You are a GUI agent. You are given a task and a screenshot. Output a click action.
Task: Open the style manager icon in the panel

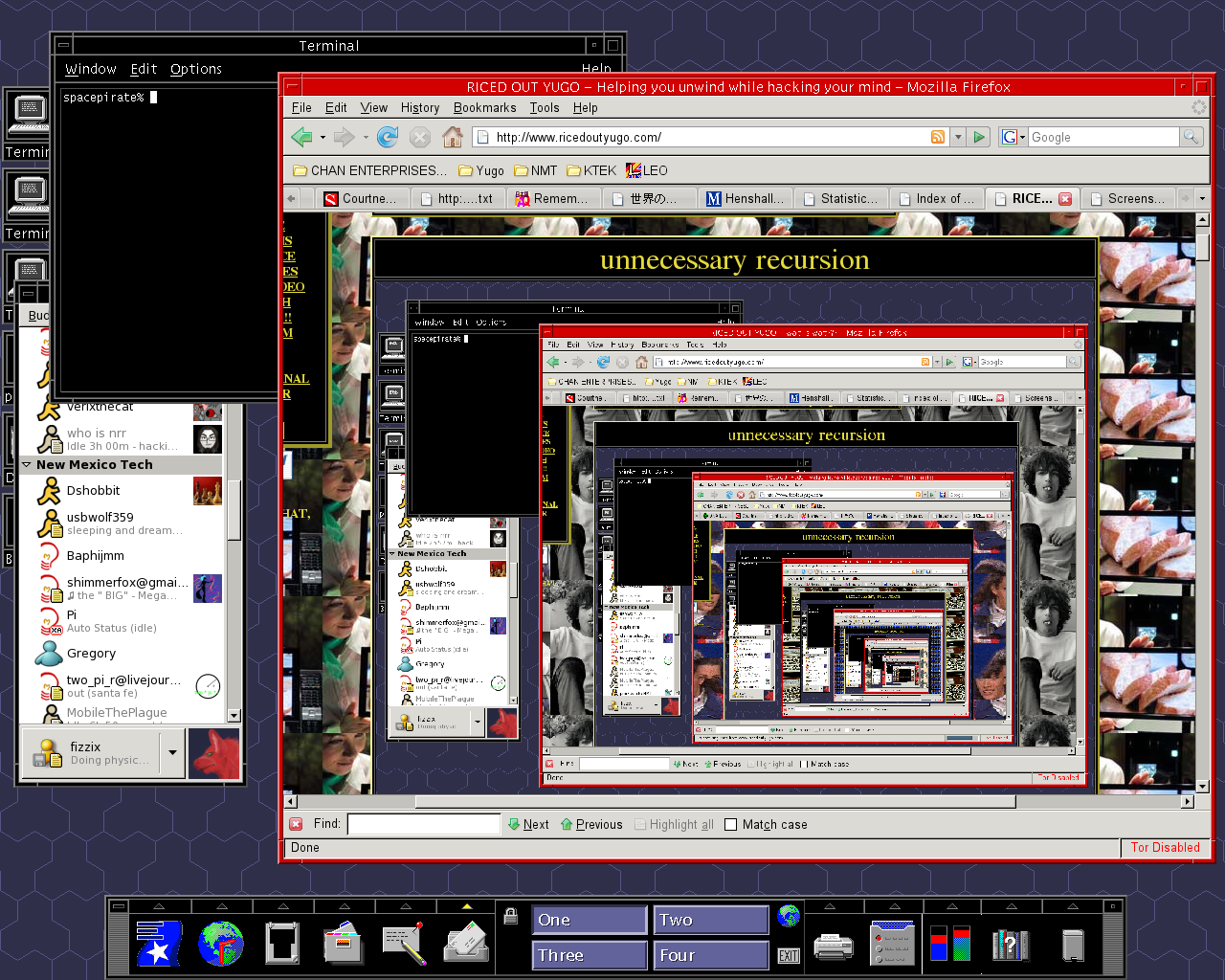click(893, 943)
